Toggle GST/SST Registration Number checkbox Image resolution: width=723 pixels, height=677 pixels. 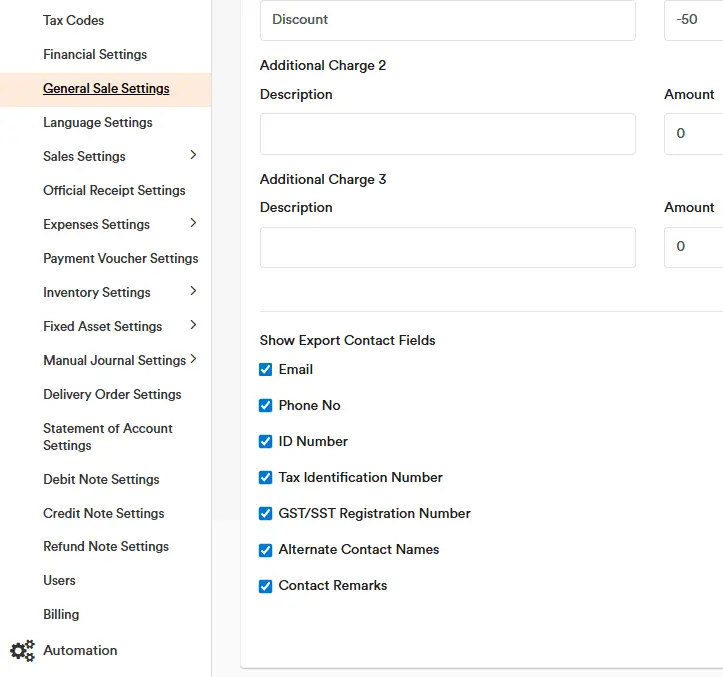(266, 514)
